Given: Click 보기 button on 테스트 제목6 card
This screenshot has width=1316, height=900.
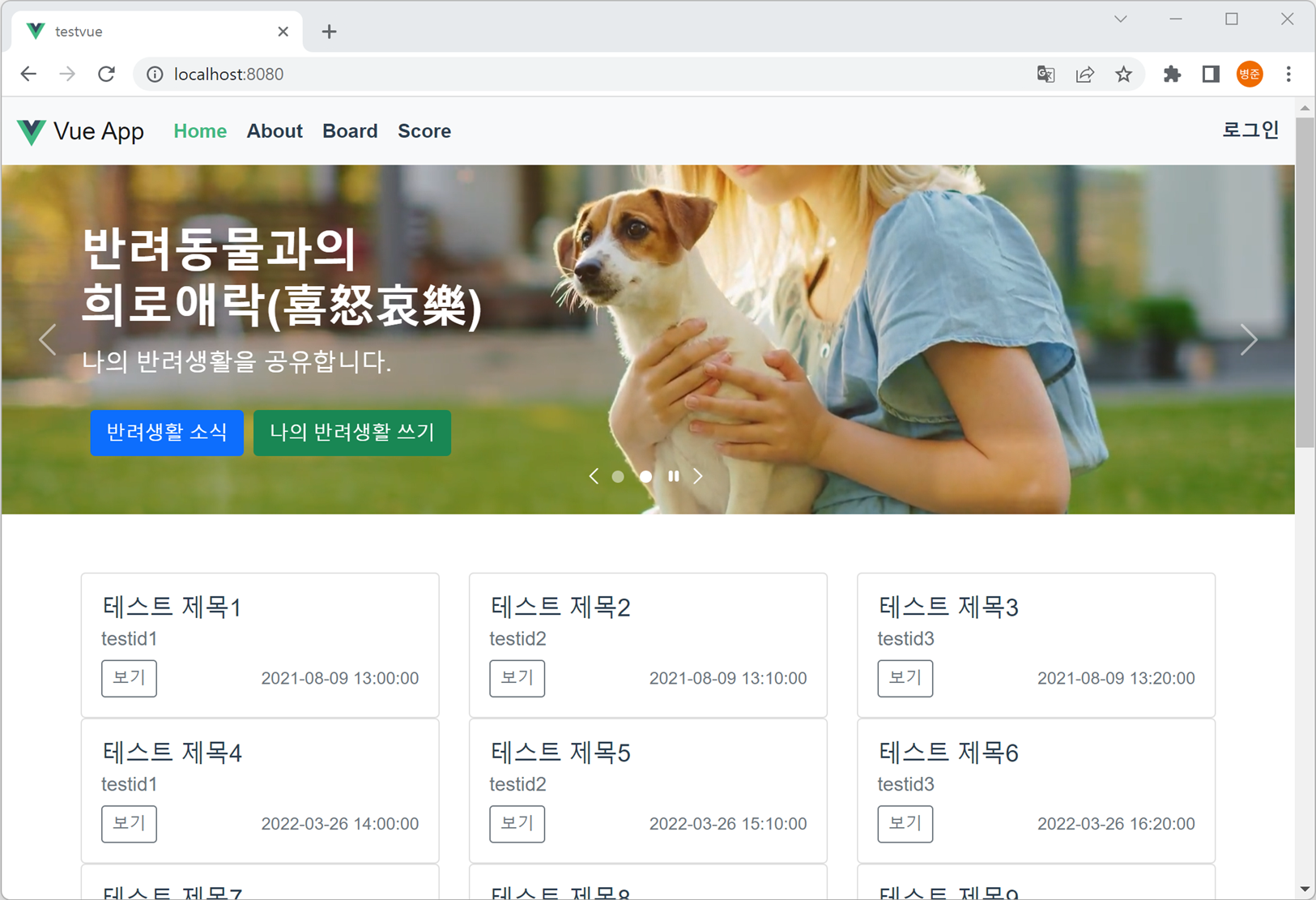Looking at the screenshot, I should point(905,824).
